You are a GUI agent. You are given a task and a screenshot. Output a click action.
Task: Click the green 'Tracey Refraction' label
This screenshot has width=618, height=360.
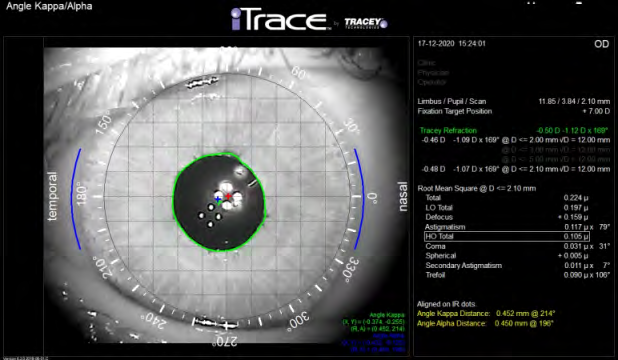click(448, 130)
